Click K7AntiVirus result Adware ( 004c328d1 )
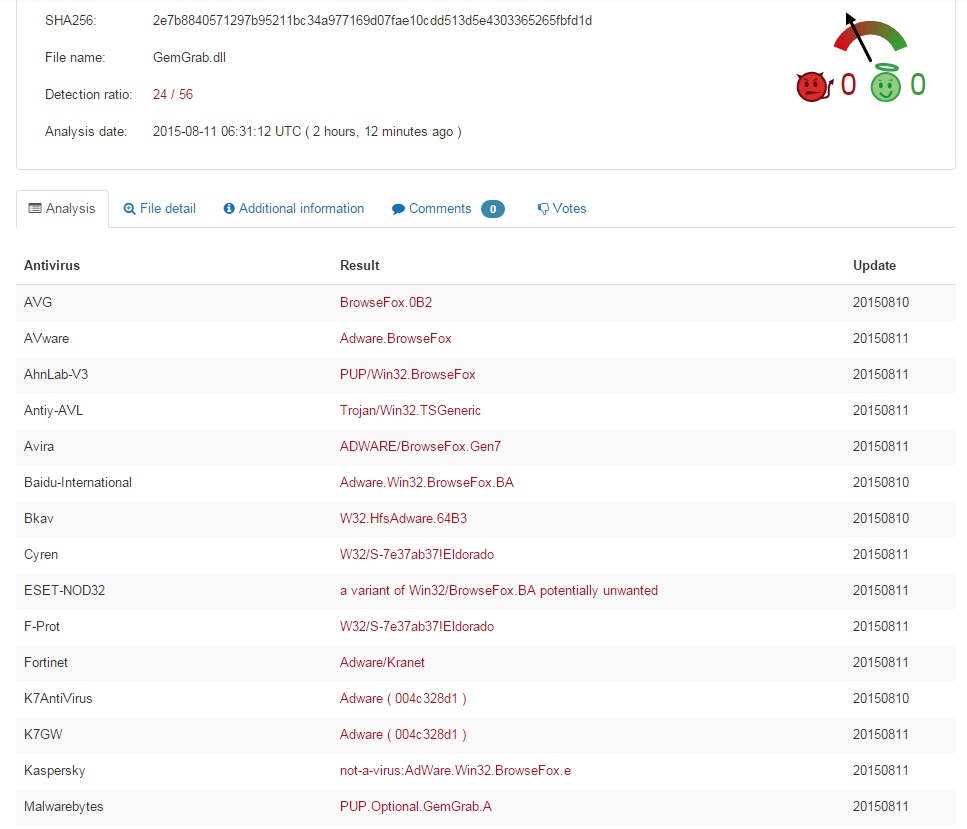 tap(403, 698)
